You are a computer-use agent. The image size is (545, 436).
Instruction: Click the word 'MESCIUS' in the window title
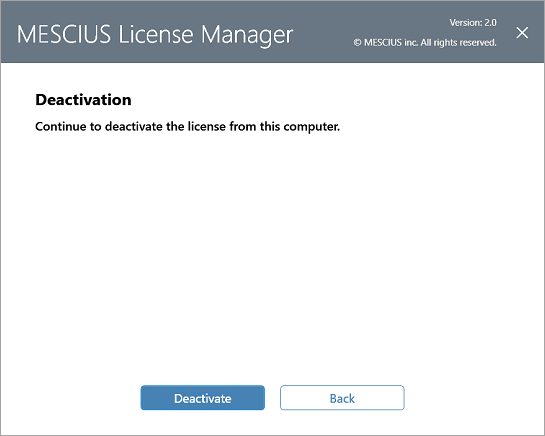(64, 34)
